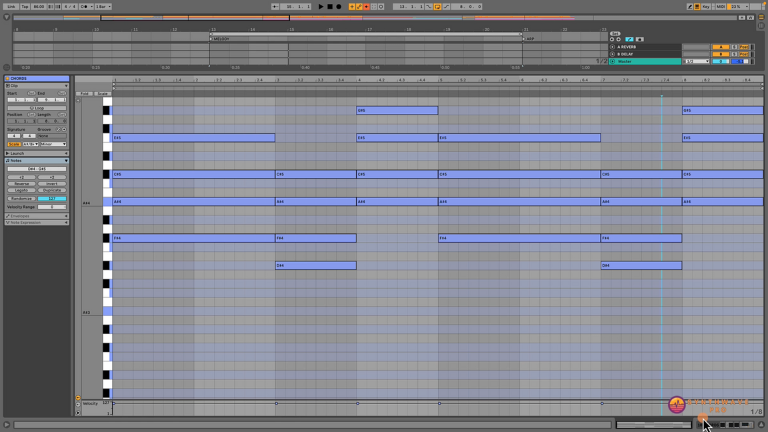The height and width of the screenshot is (432, 768).
Task: Open the metronome settings dropdown
Action: (91, 7)
